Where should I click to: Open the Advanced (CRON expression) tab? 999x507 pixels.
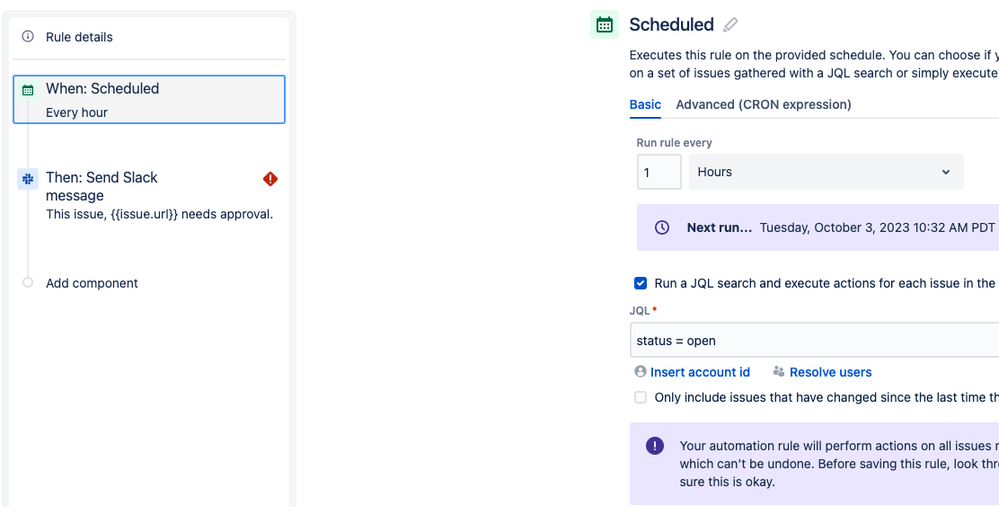(x=763, y=105)
